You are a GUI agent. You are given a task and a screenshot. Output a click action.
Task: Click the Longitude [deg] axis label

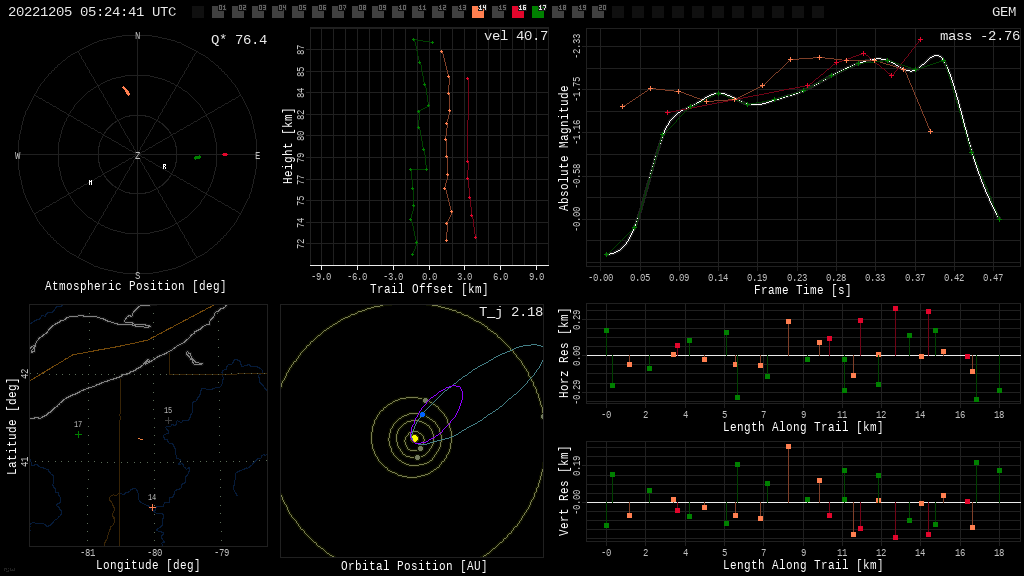[x=148, y=565]
